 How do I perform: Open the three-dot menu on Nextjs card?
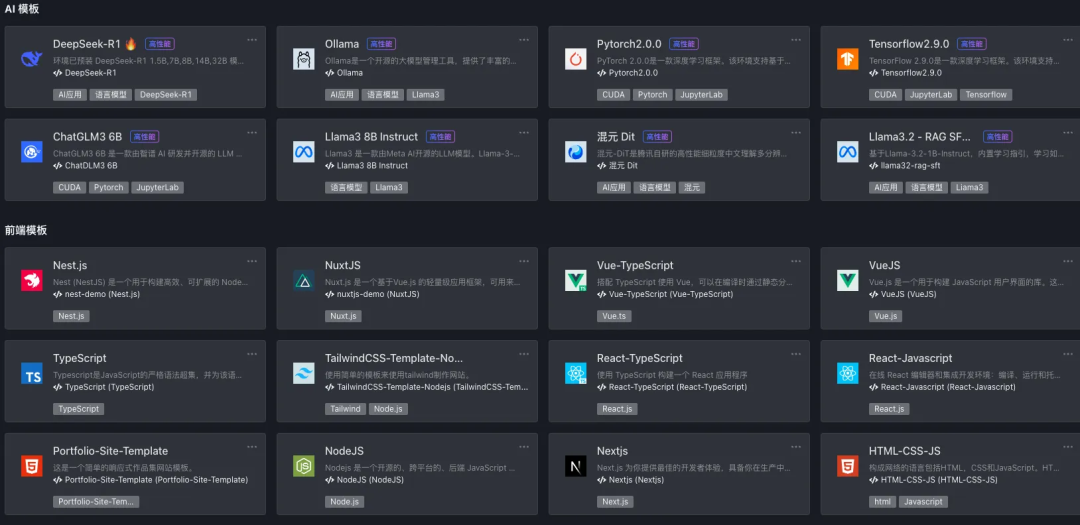[x=796, y=446]
